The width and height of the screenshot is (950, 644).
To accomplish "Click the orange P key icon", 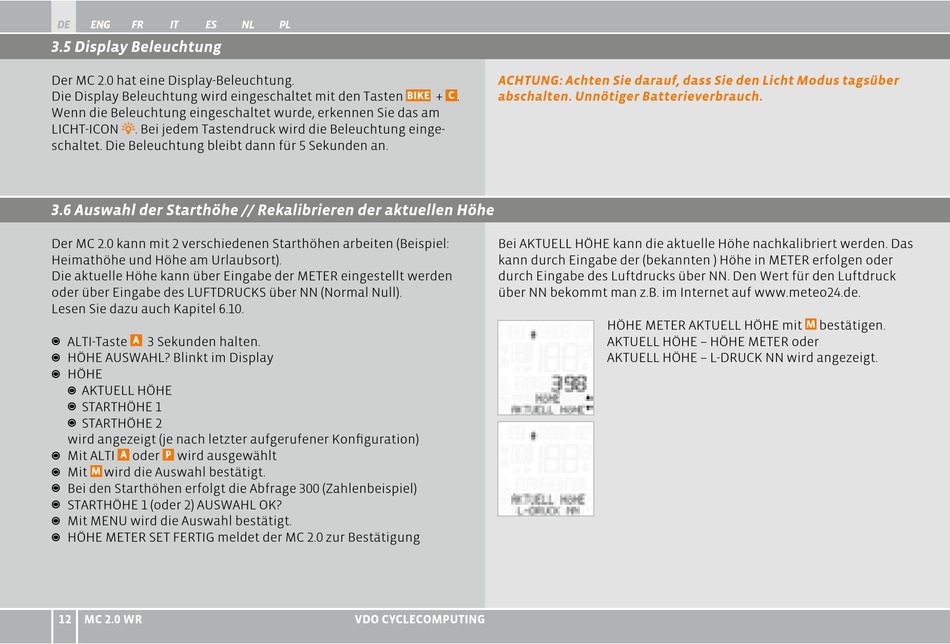I will 168,454.
